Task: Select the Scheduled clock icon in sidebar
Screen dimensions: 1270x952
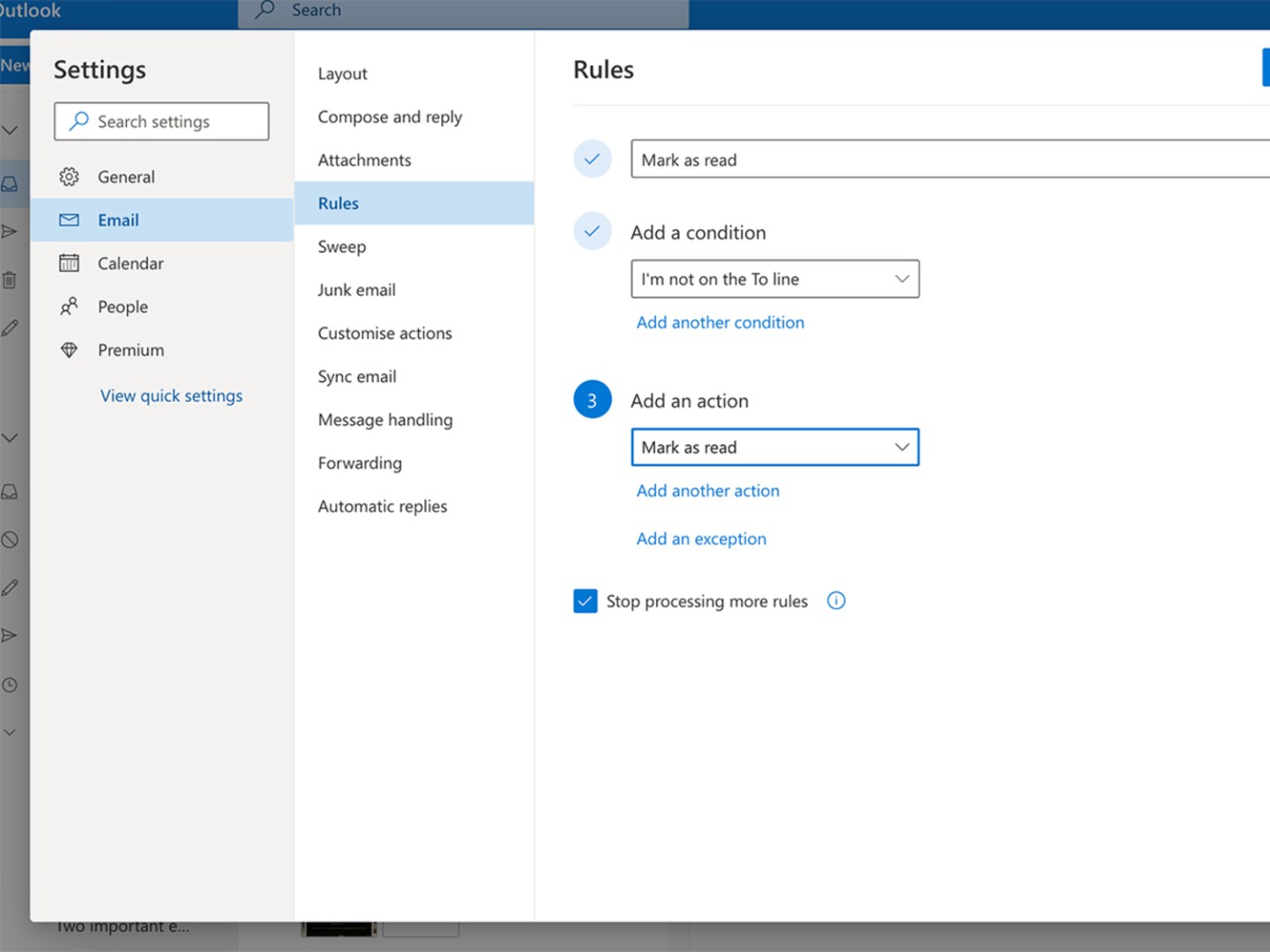Action: [10, 685]
